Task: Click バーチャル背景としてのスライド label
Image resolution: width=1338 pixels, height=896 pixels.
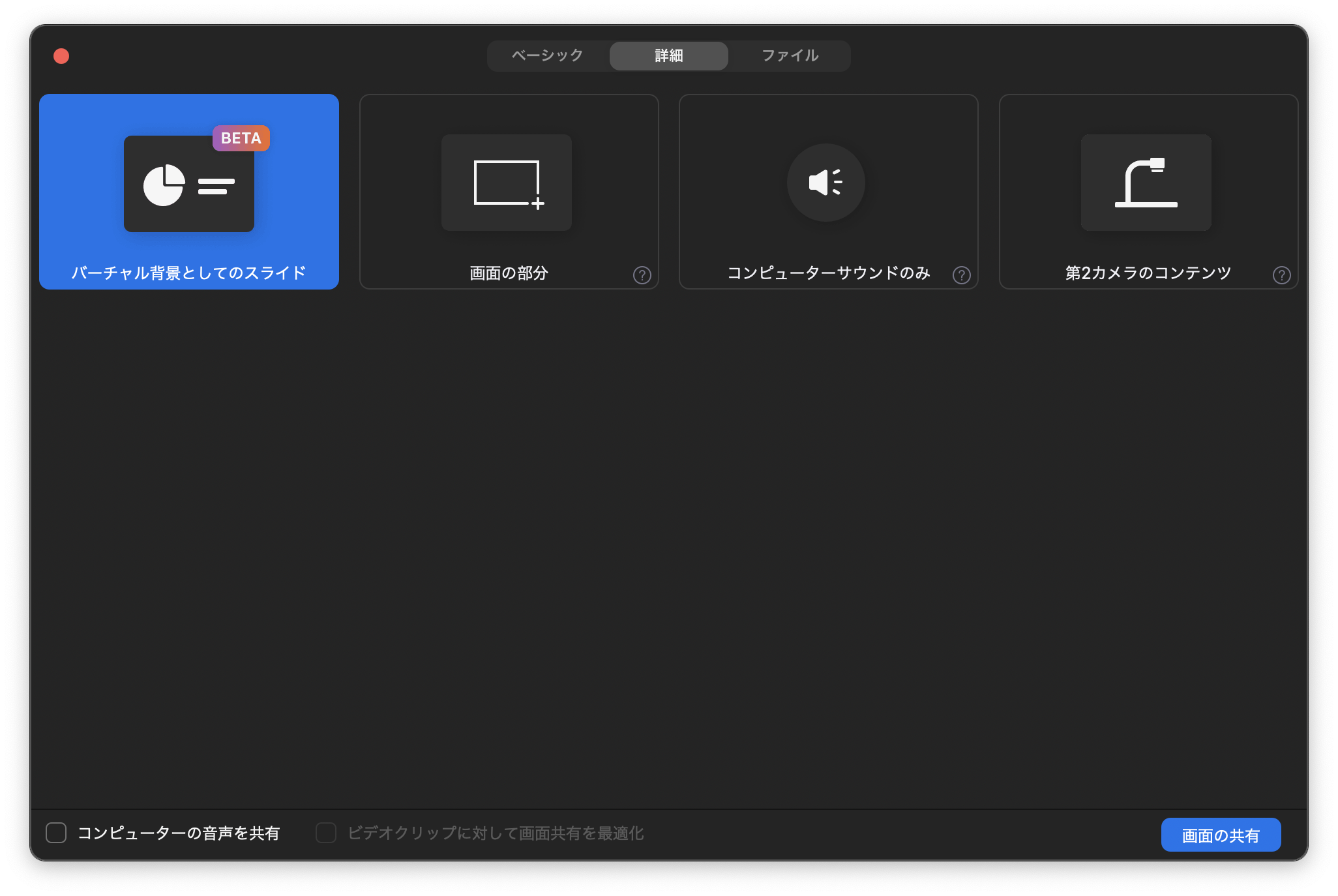Action: (188, 273)
